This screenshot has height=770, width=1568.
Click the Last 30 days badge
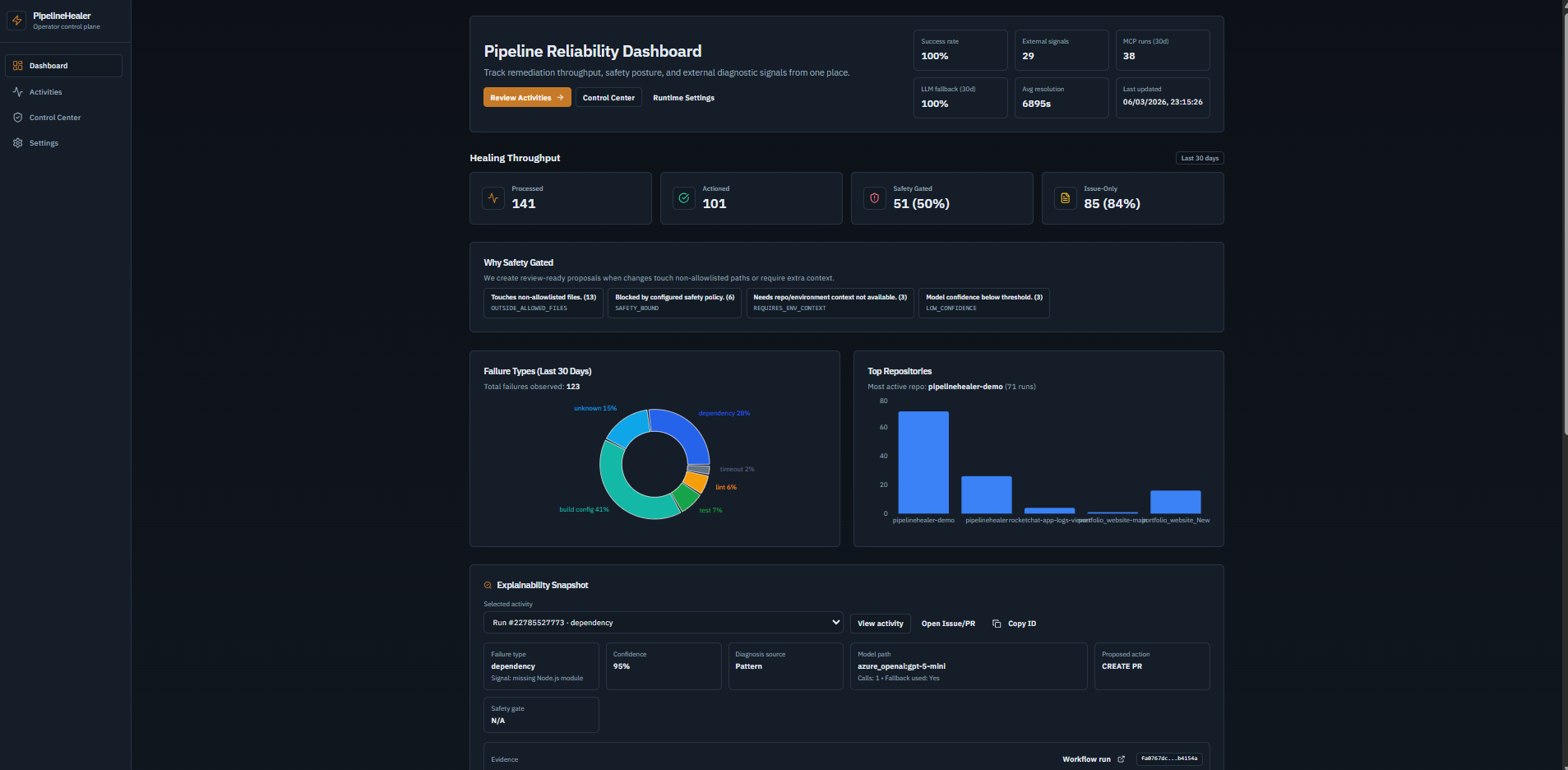click(1200, 158)
